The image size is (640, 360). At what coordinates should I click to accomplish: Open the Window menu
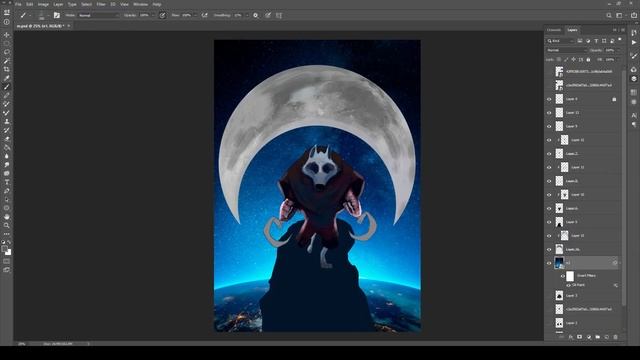[141, 4]
